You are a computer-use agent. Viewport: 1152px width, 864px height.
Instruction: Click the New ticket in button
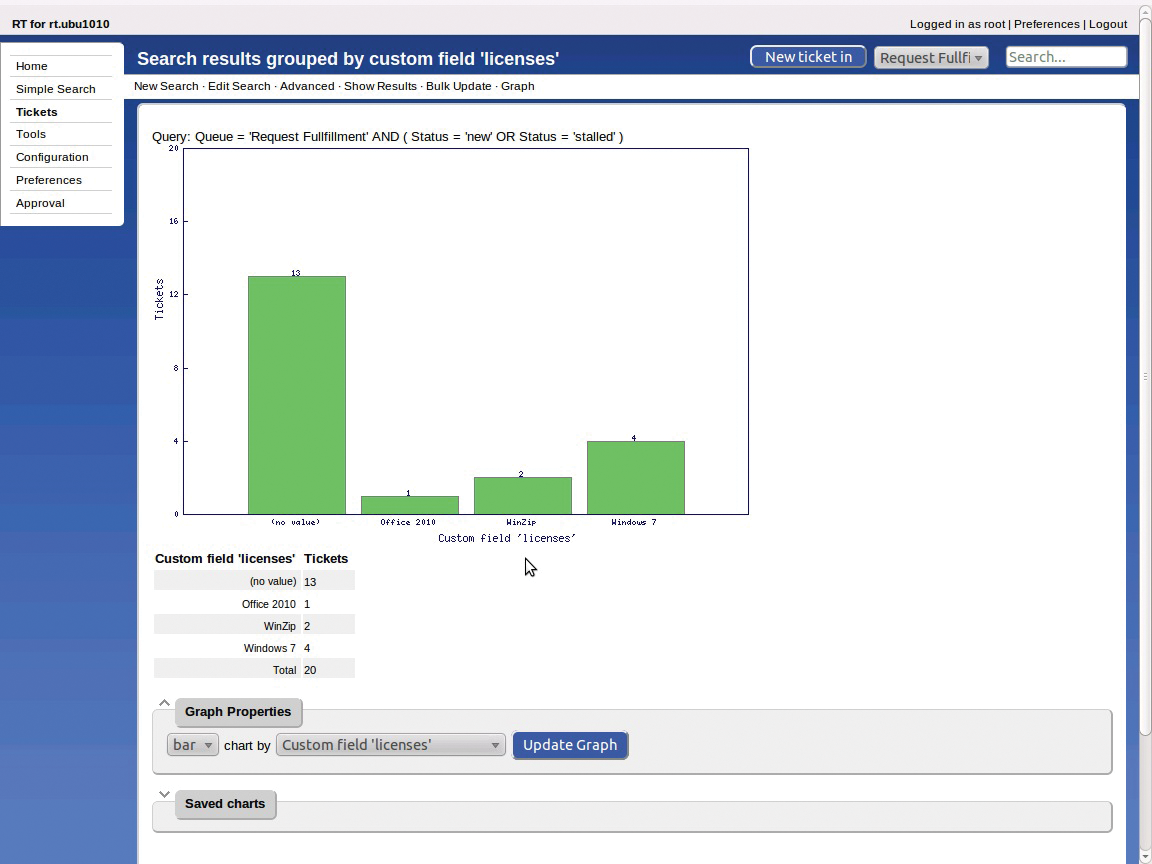coord(808,57)
